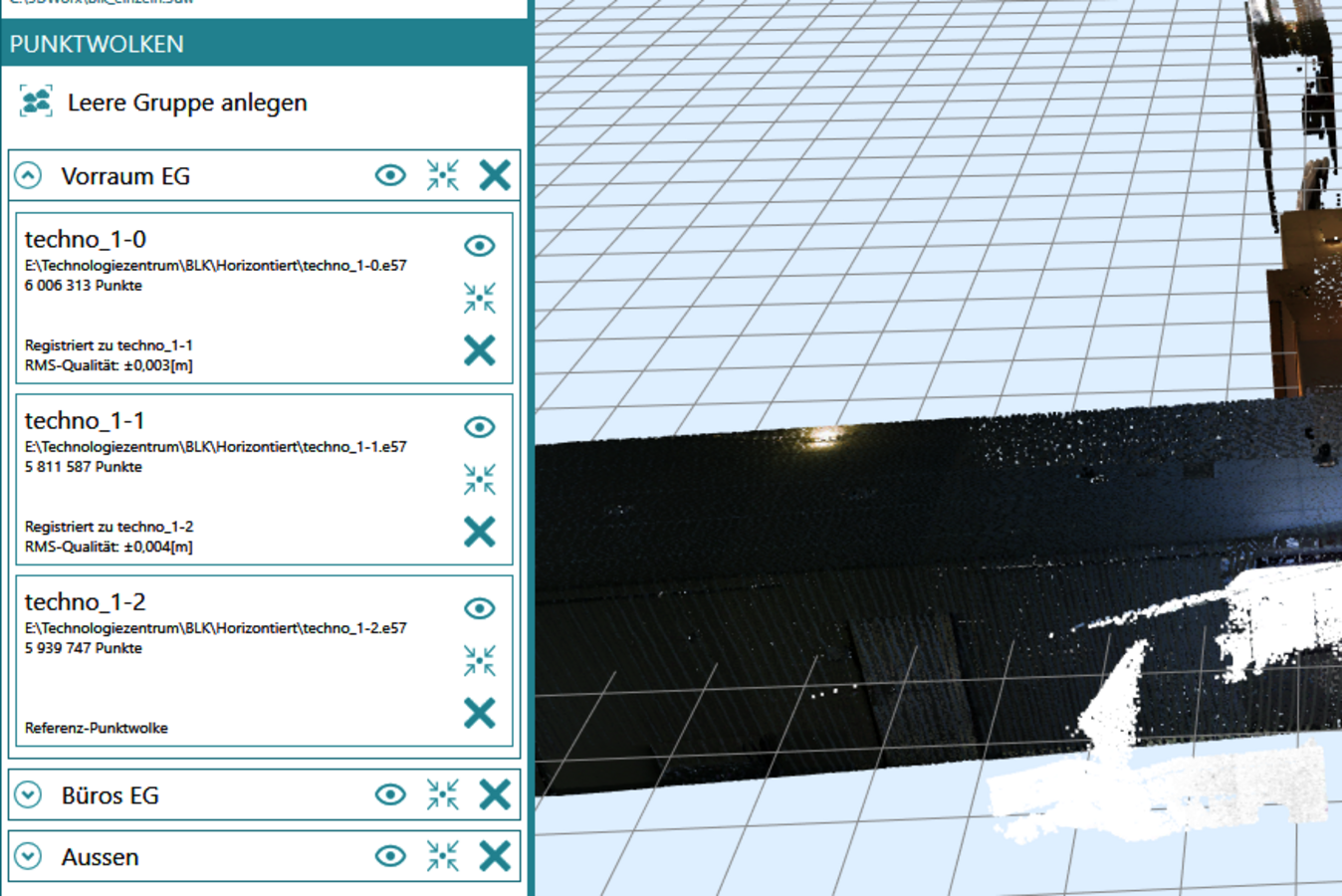Click the Leere Gruppe anlegen label
Image resolution: width=1342 pixels, height=896 pixels.
click(x=187, y=103)
